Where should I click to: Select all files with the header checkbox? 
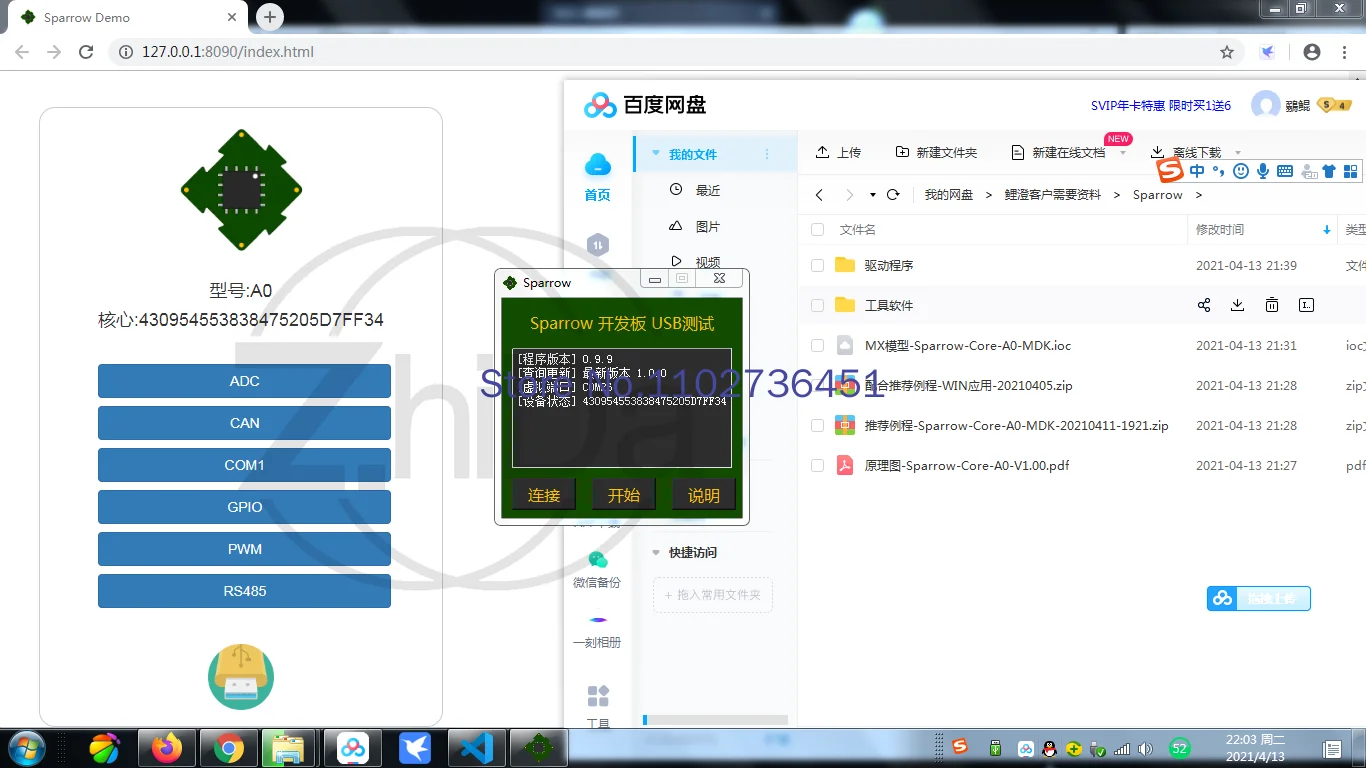click(817, 229)
